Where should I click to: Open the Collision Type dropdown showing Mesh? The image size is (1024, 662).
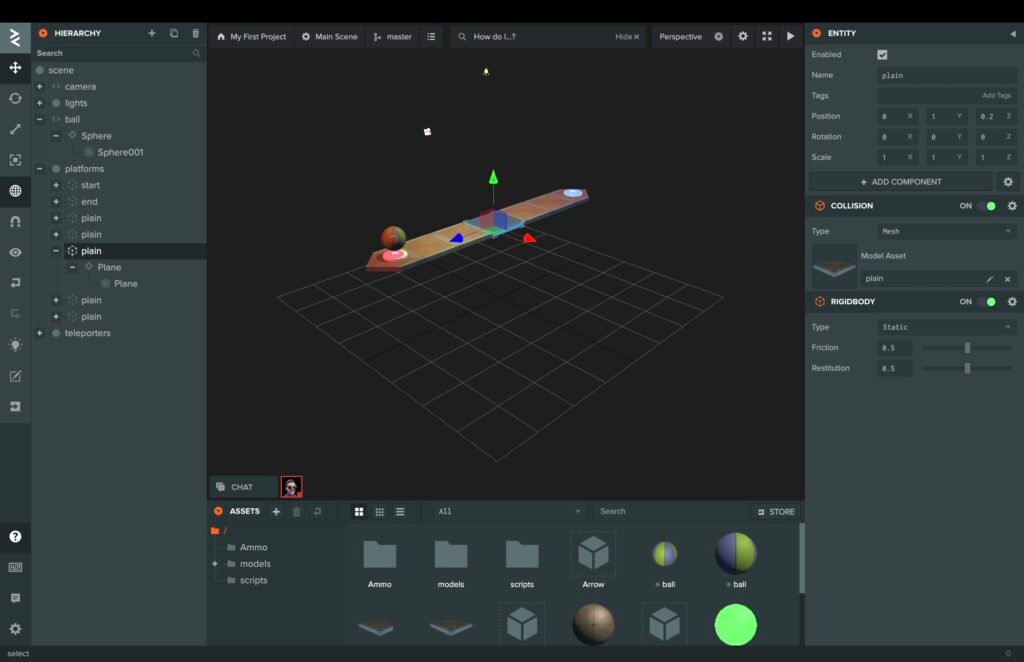point(946,231)
